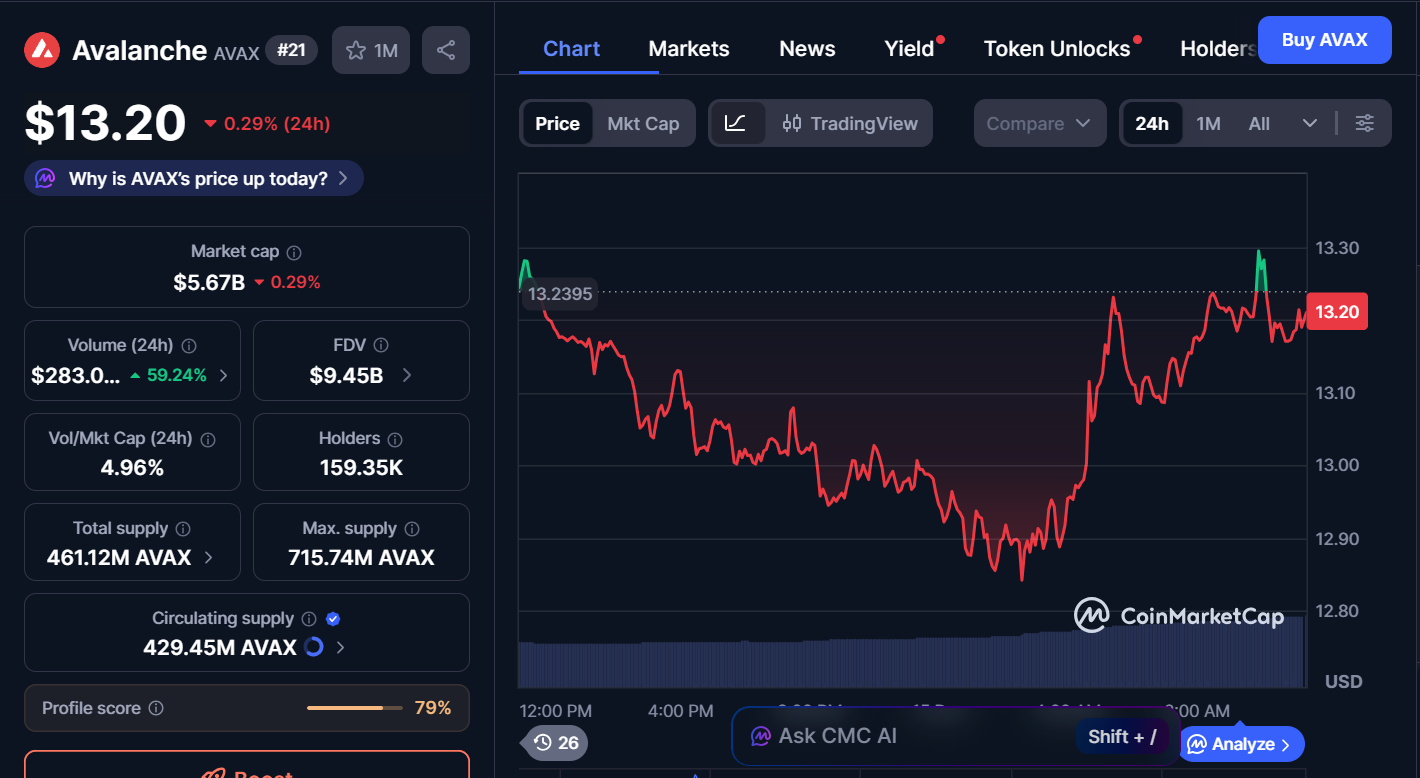This screenshot has height=778, width=1420.
Task: Click the Ask CMC AI input field
Action: coord(900,736)
